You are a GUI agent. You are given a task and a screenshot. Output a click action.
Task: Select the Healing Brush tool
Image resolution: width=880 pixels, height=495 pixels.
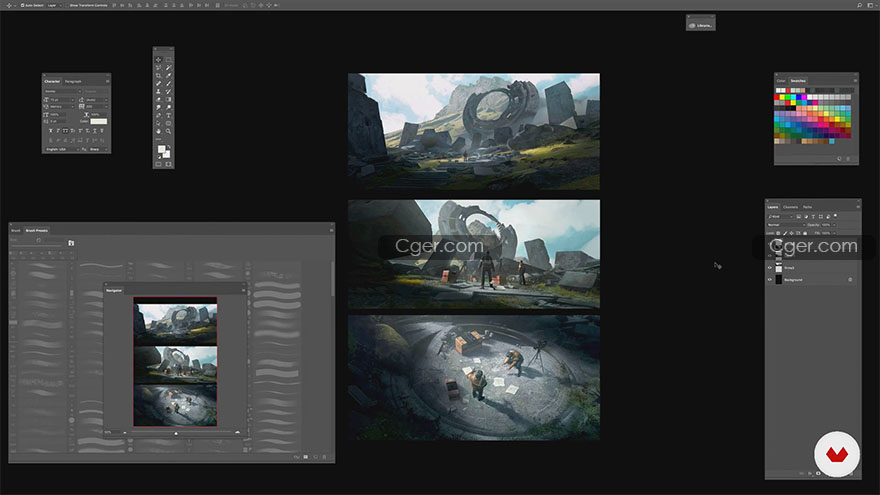click(x=158, y=84)
